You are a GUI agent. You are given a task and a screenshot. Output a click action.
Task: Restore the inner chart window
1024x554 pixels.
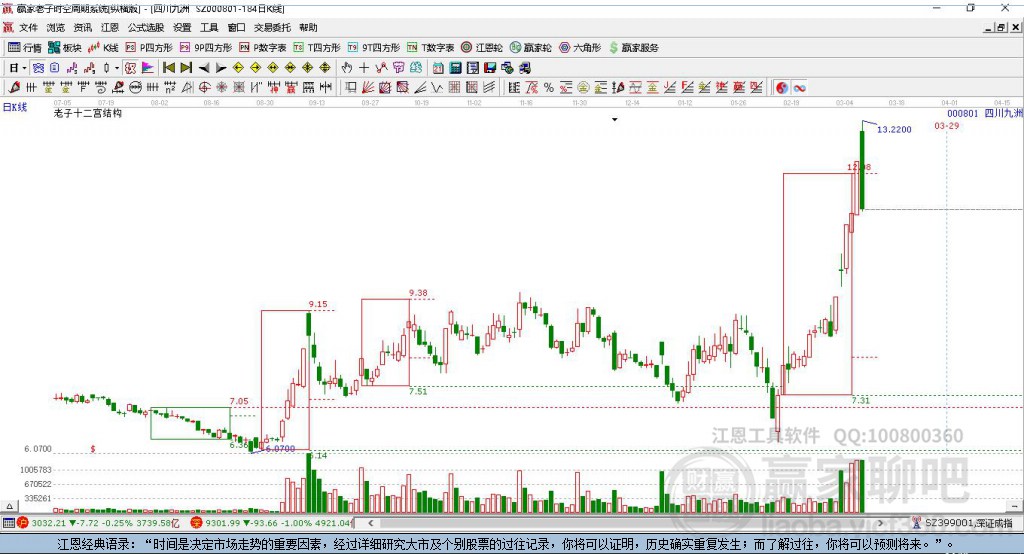pyautogui.click(x=1001, y=27)
